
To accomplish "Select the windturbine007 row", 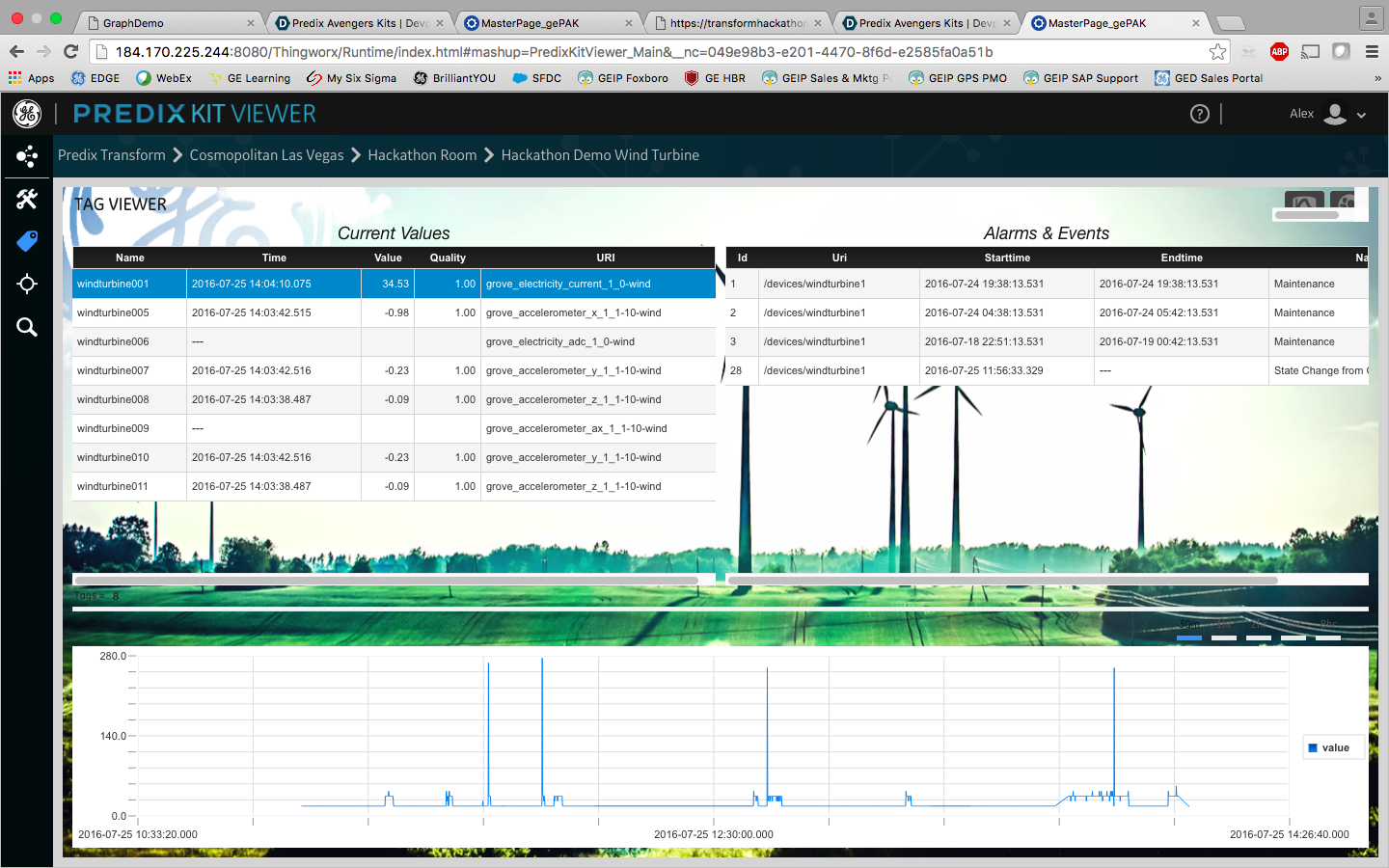I will 394,370.
